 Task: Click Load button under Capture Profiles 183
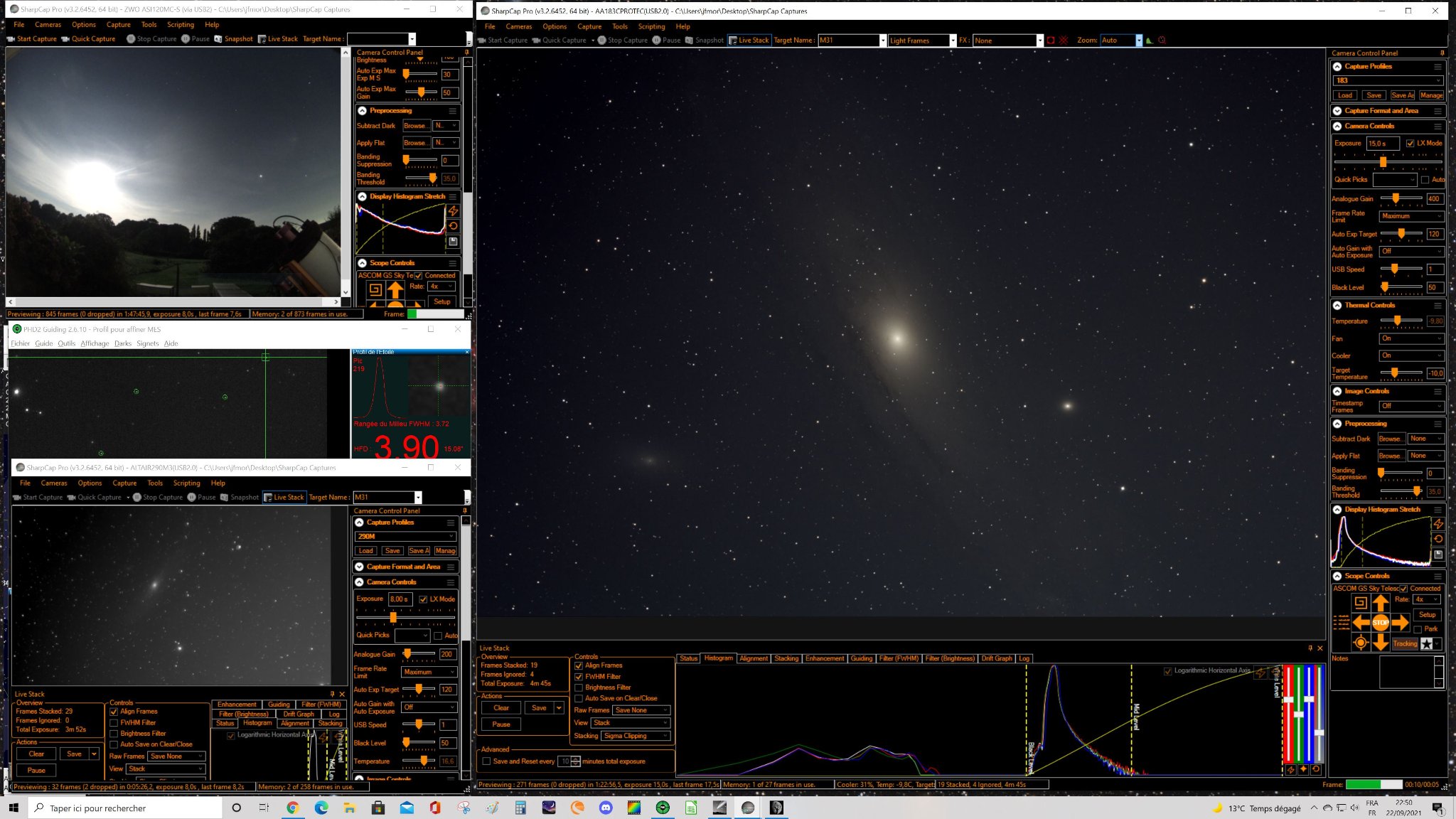1345,95
